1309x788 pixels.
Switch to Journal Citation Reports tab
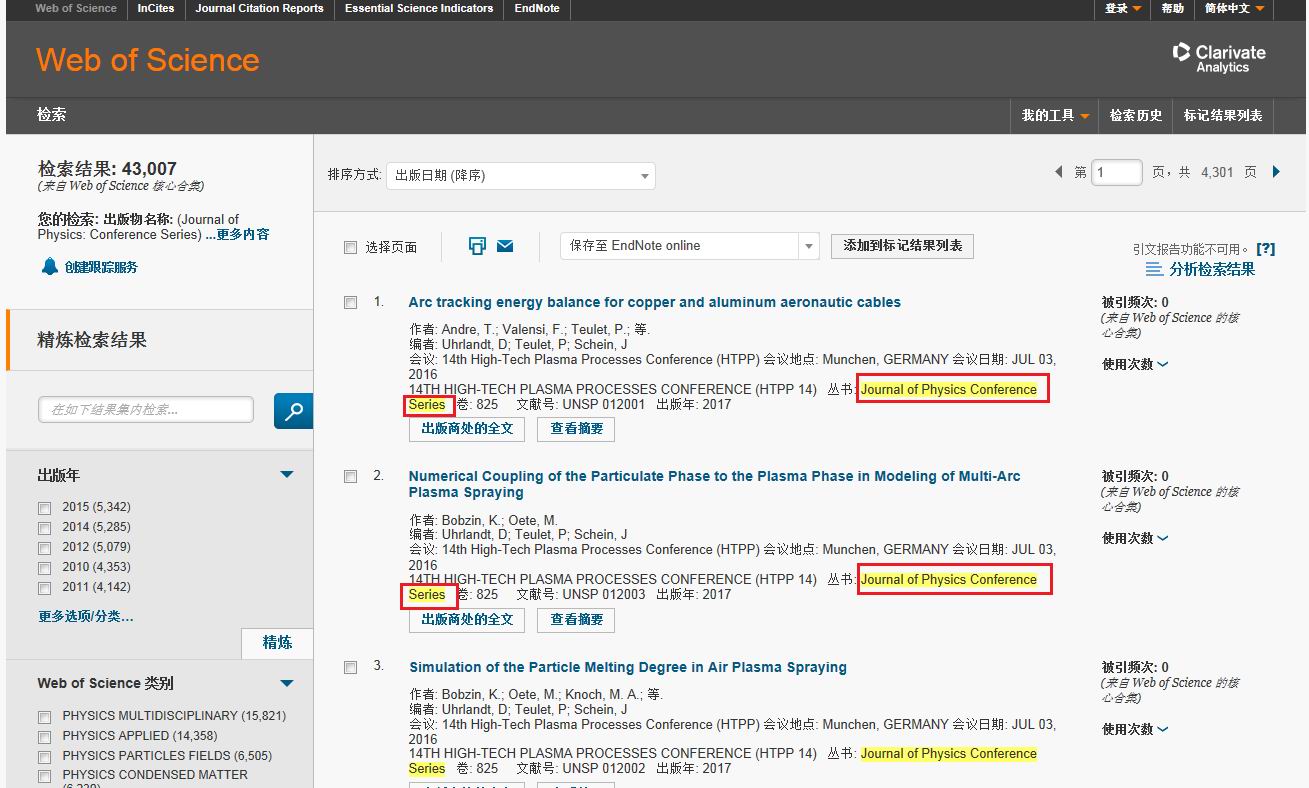pos(259,8)
